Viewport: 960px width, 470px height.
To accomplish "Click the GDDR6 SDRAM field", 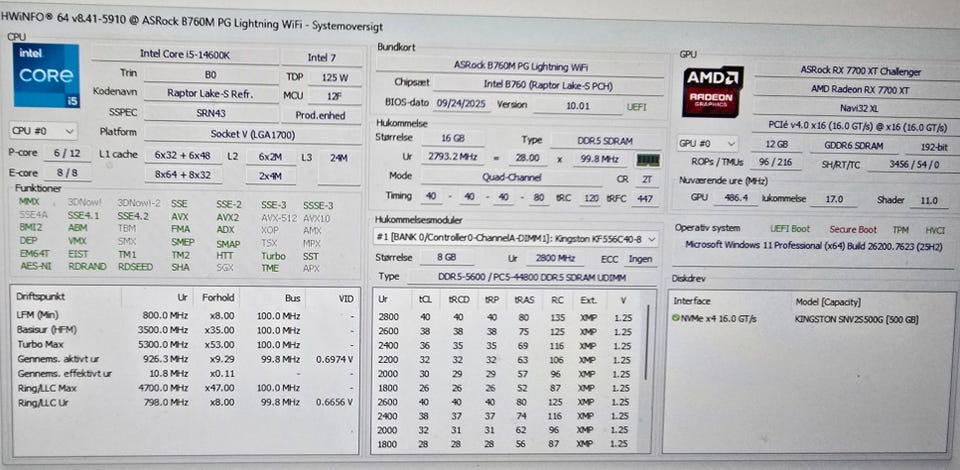I will pyautogui.click(x=854, y=146).
